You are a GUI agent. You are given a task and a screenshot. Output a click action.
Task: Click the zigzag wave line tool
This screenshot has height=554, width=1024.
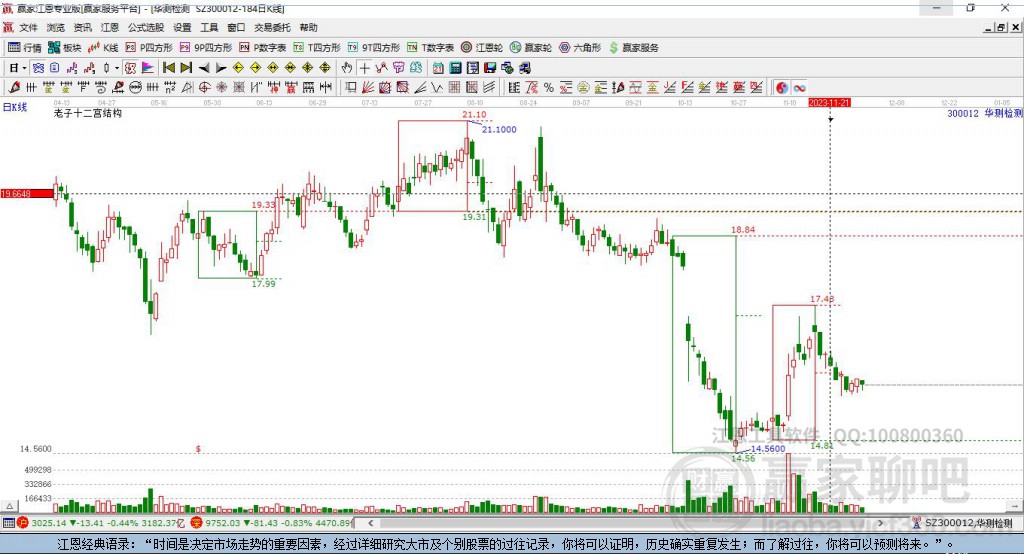(437, 88)
